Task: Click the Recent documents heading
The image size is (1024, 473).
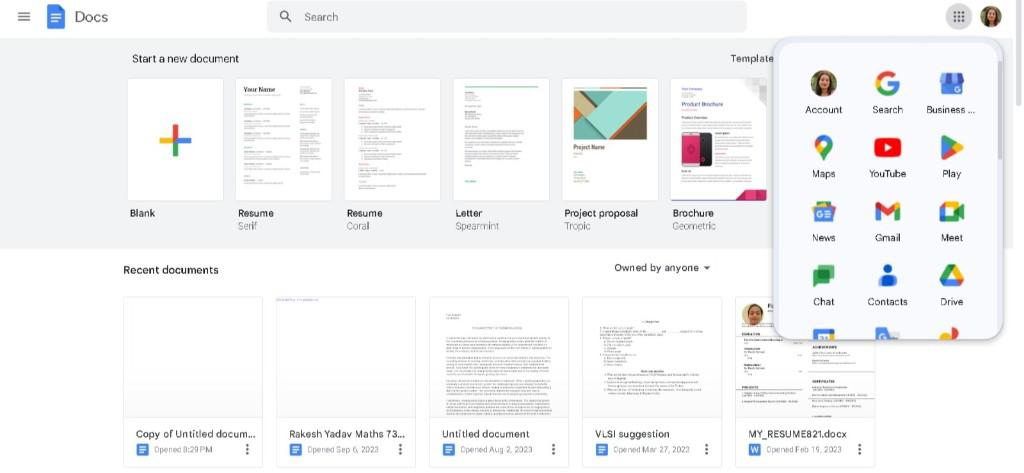Action: click(171, 270)
